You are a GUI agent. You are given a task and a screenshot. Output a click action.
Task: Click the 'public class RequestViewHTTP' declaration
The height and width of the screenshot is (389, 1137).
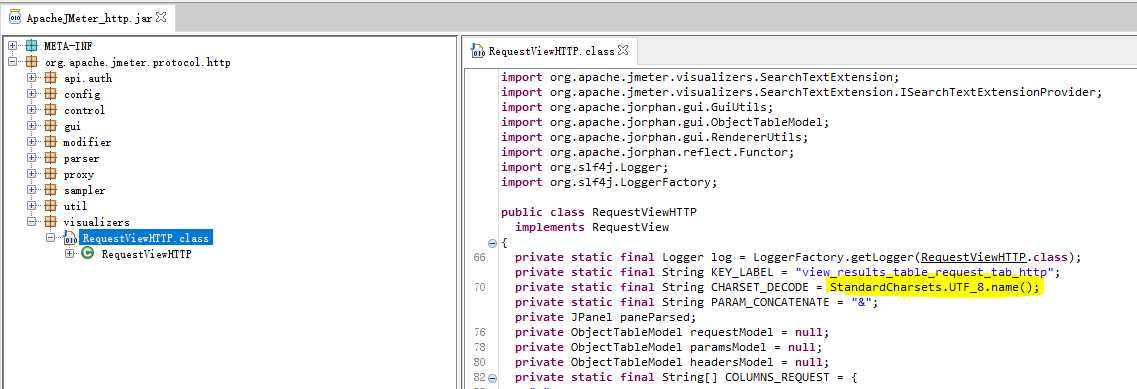598,212
